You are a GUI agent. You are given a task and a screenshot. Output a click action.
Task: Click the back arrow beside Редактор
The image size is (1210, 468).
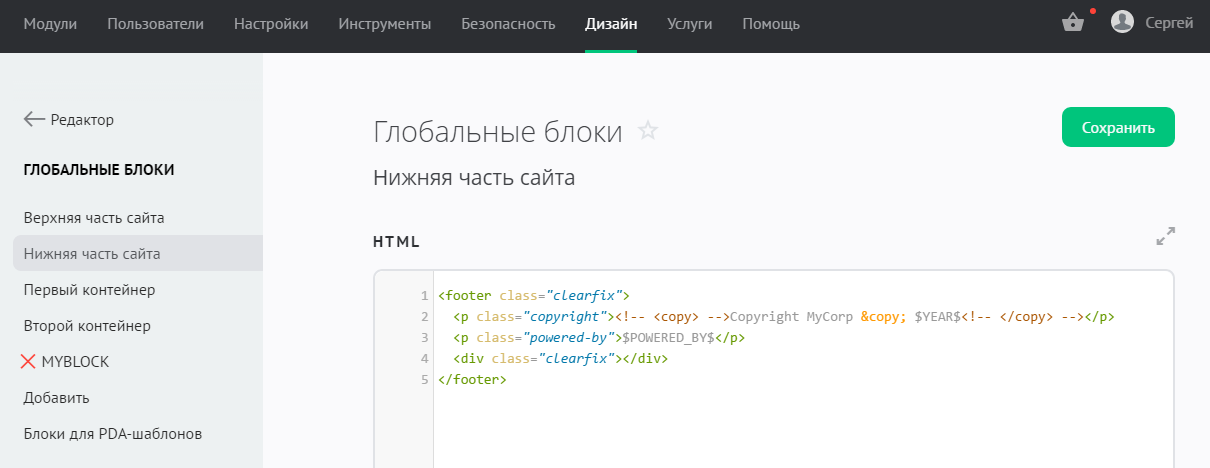34,120
